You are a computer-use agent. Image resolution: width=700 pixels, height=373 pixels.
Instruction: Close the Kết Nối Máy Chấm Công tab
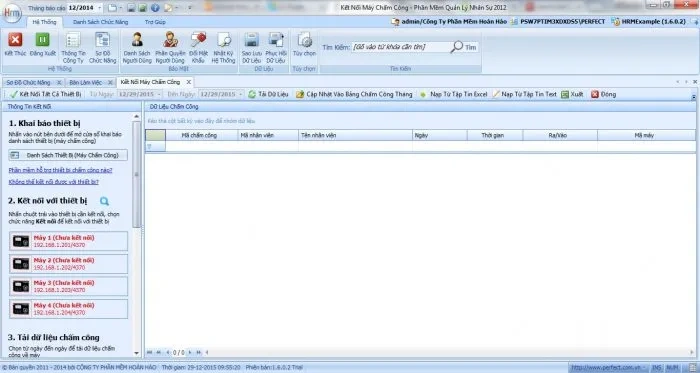coord(188,82)
